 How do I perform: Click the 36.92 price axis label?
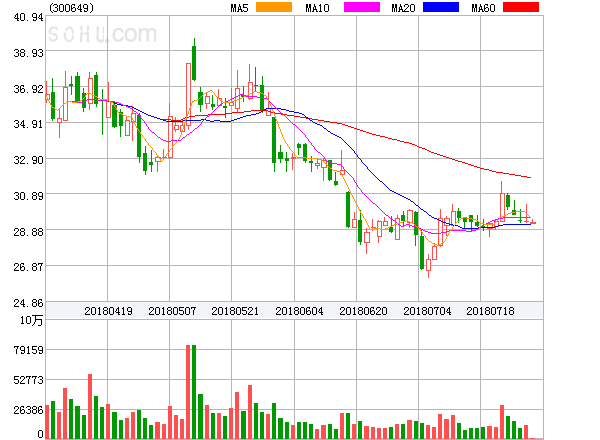(x=28, y=89)
